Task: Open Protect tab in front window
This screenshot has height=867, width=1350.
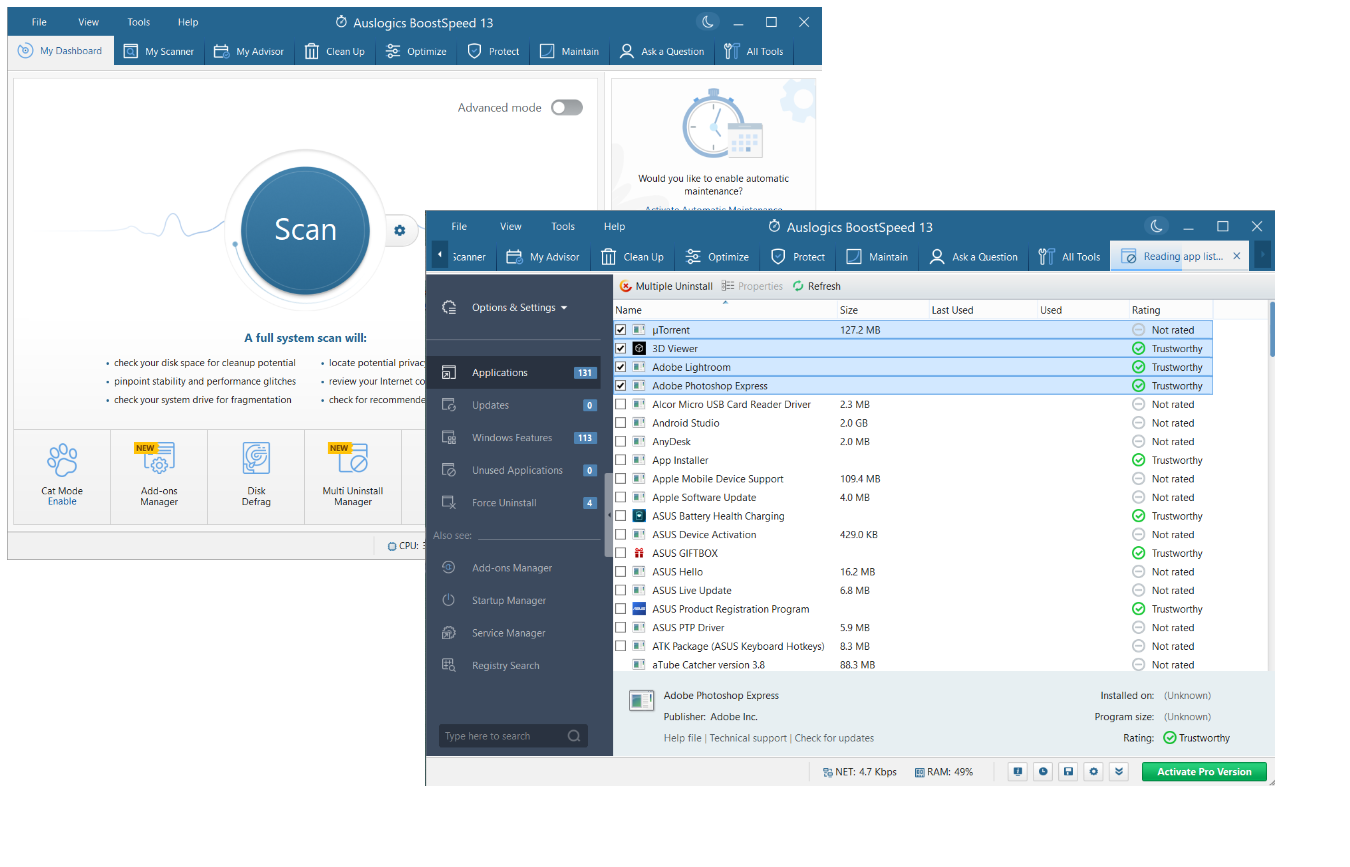Action: [x=797, y=257]
